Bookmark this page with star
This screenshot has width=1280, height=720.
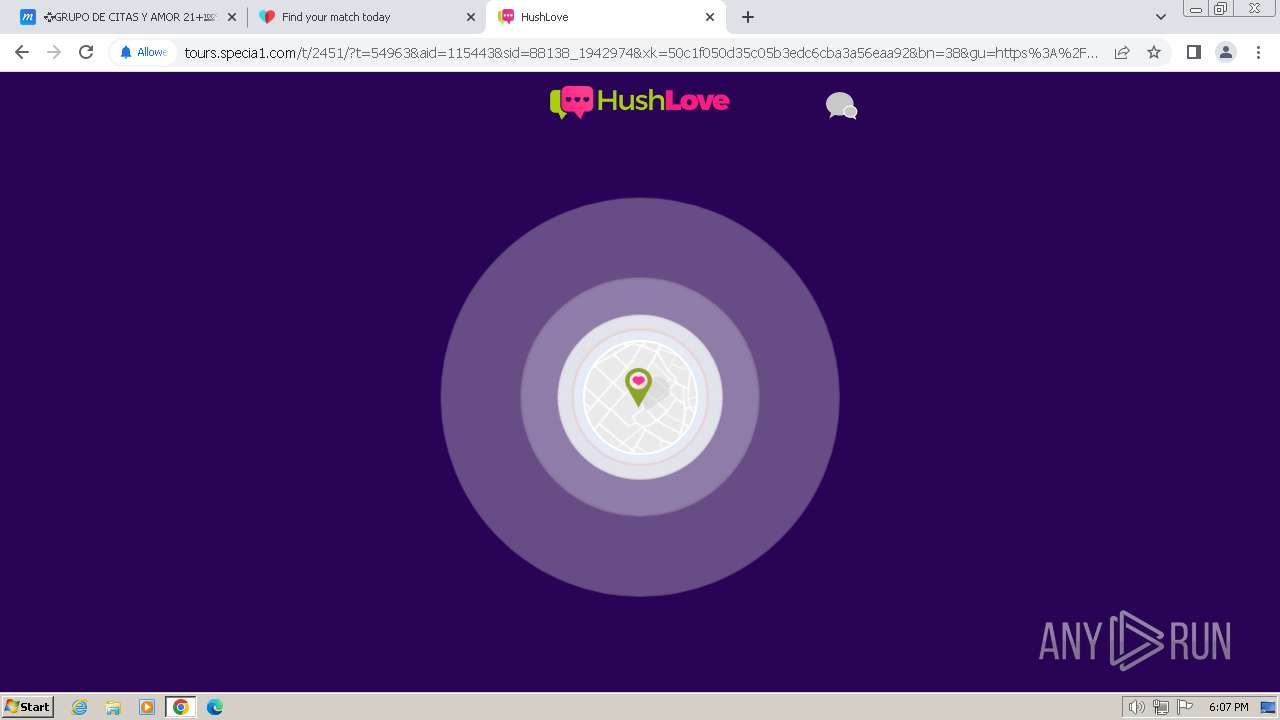click(x=1154, y=52)
